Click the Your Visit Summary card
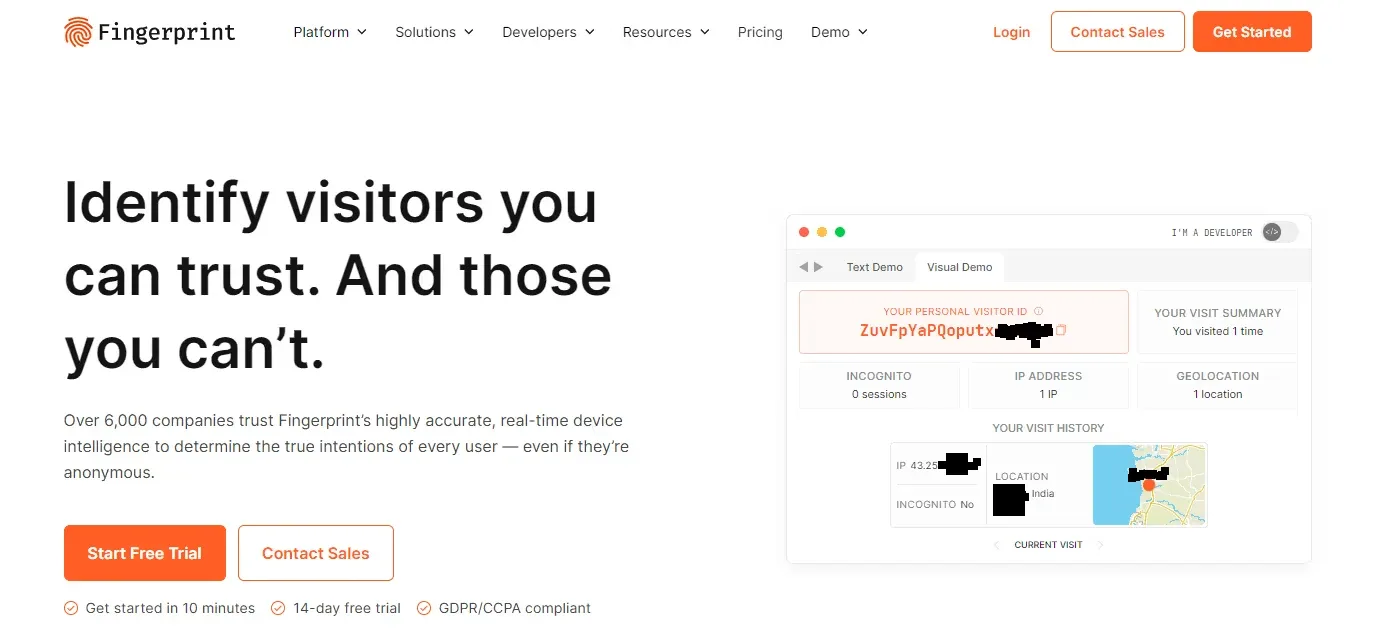 pyautogui.click(x=1217, y=322)
